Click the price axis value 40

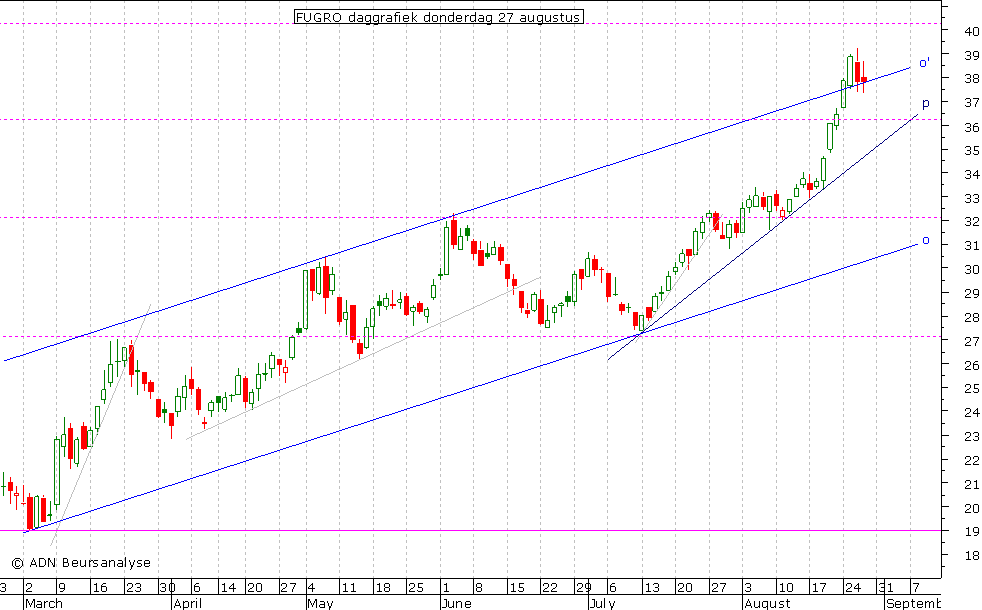tap(971, 31)
